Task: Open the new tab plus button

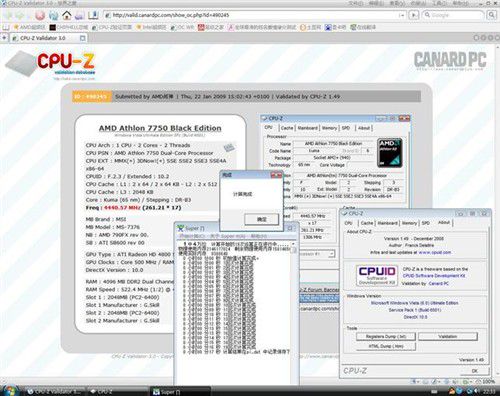Action: coord(4,38)
